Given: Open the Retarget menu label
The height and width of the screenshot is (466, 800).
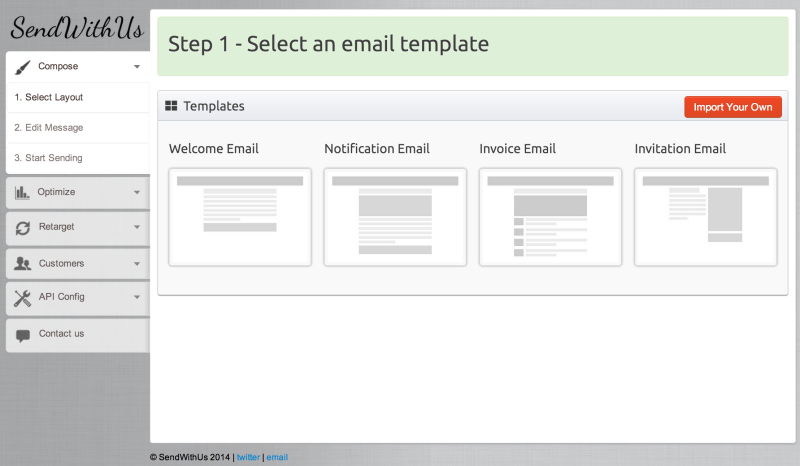Looking at the screenshot, I should click(x=57, y=227).
